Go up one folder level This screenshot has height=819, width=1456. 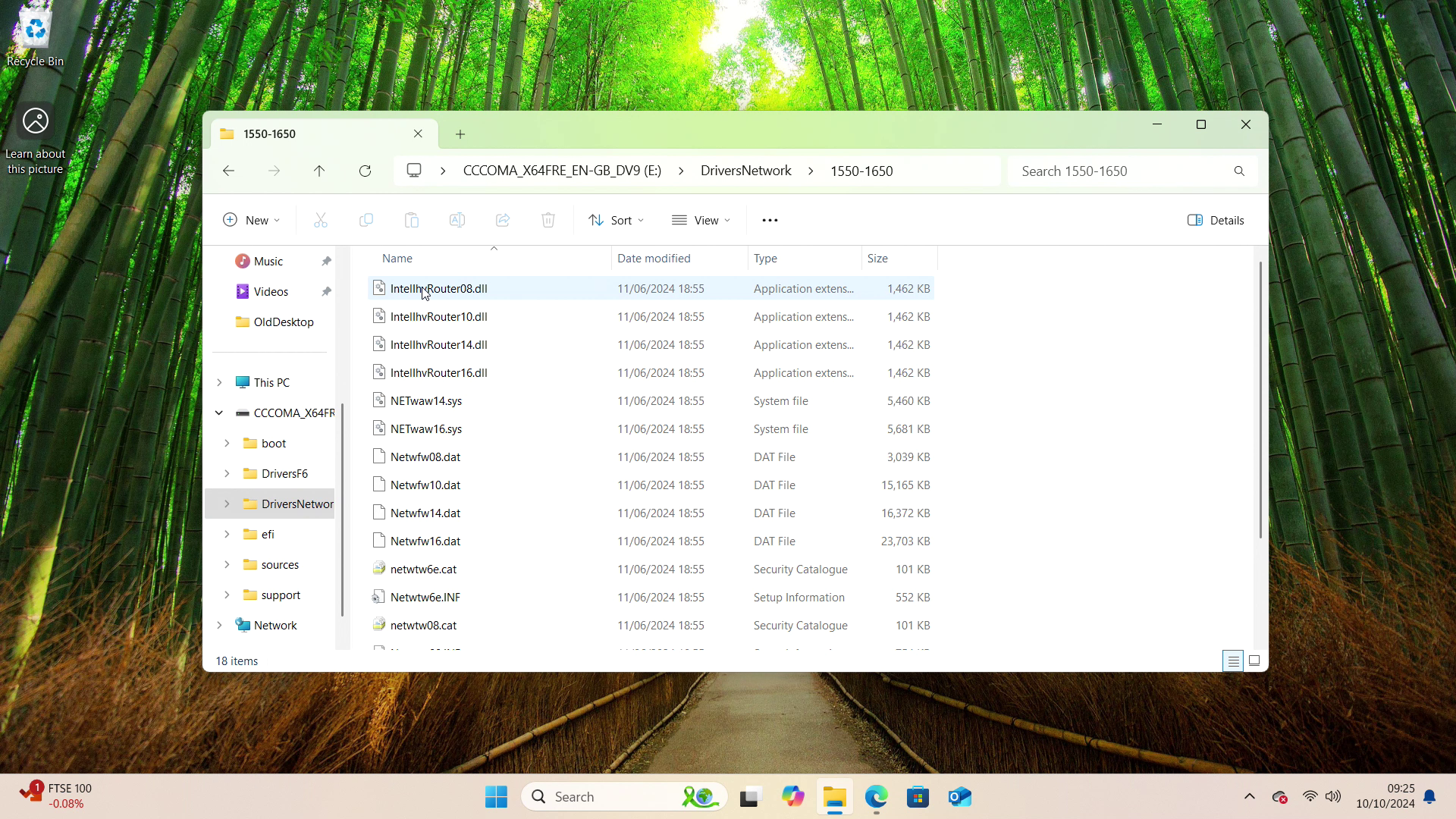[319, 171]
